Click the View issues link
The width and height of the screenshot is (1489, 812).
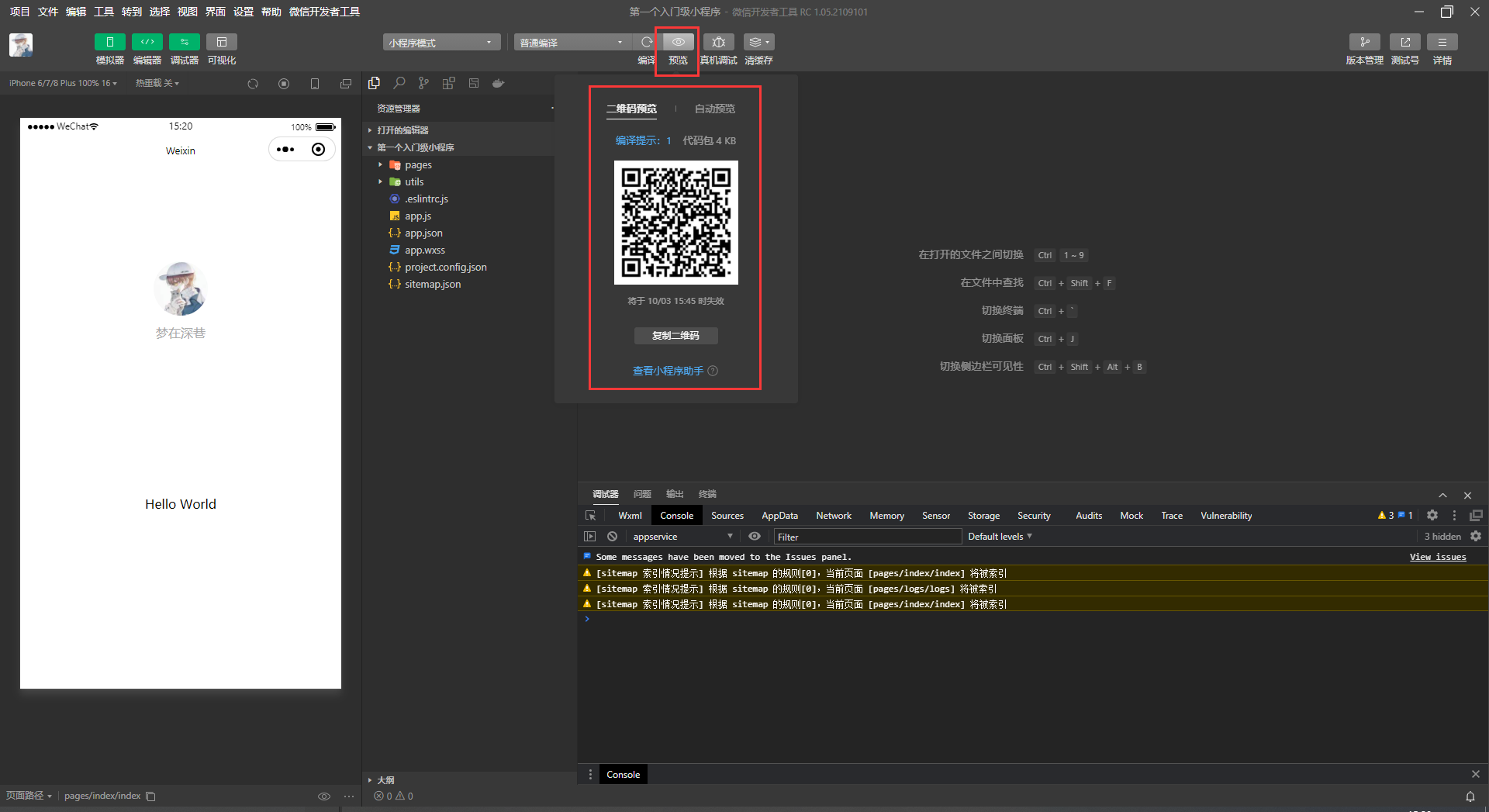pyautogui.click(x=1438, y=557)
